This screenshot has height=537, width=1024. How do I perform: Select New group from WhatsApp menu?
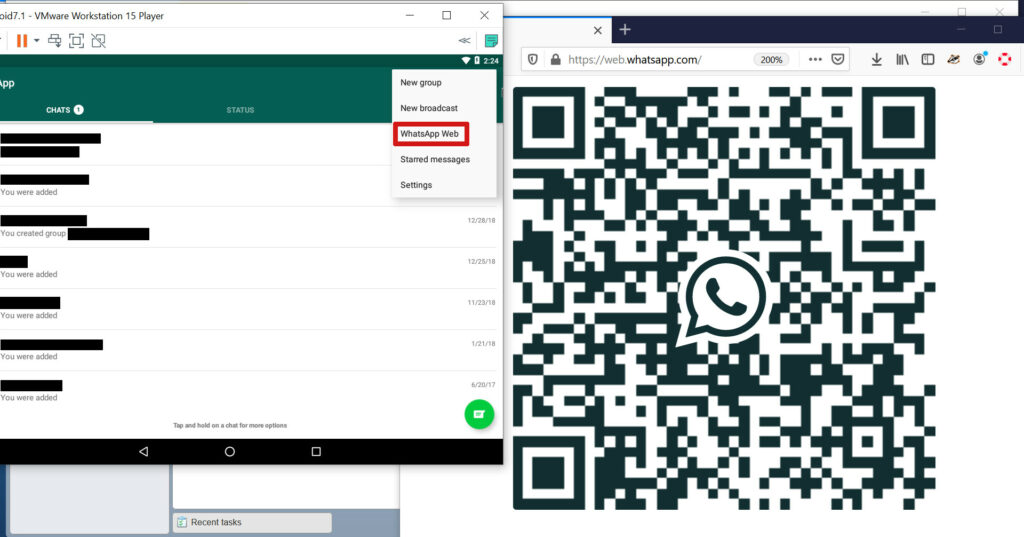coord(421,82)
